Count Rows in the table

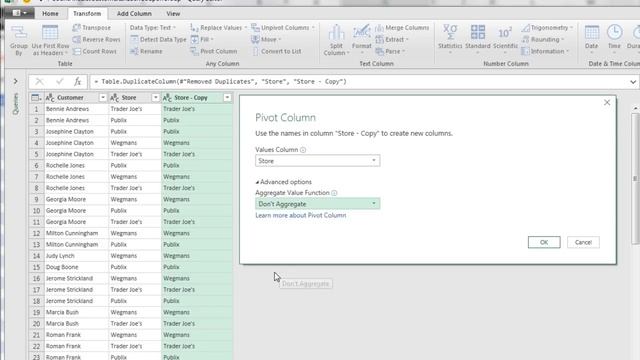click(x=95, y=51)
